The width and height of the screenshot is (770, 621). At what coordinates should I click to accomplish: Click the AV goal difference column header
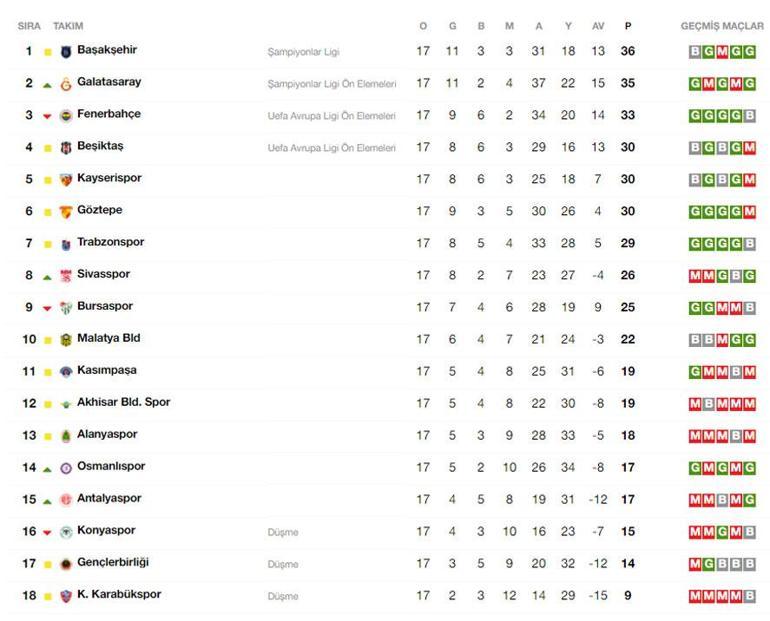click(x=598, y=26)
